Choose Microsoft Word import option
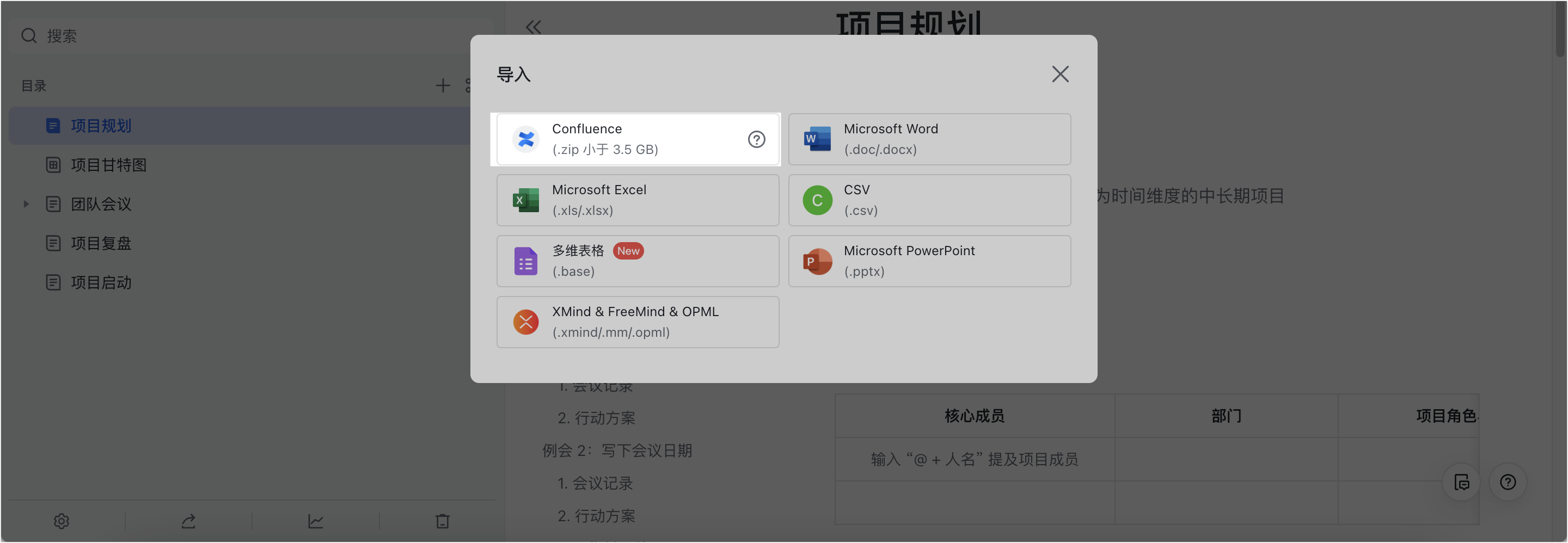1568x543 pixels. click(x=929, y=139)
